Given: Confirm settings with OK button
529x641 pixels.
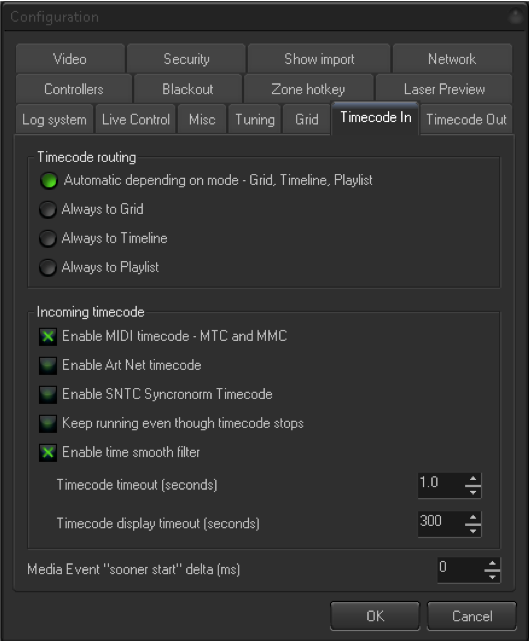Looking at the screenshot, I should [x=375, y=616].
